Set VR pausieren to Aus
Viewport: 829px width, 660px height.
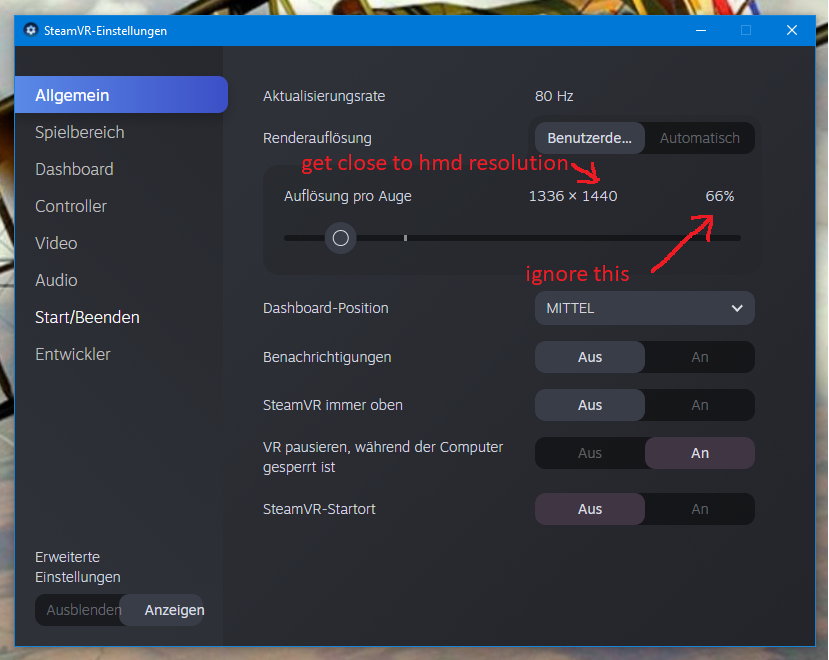click(589, 453)
